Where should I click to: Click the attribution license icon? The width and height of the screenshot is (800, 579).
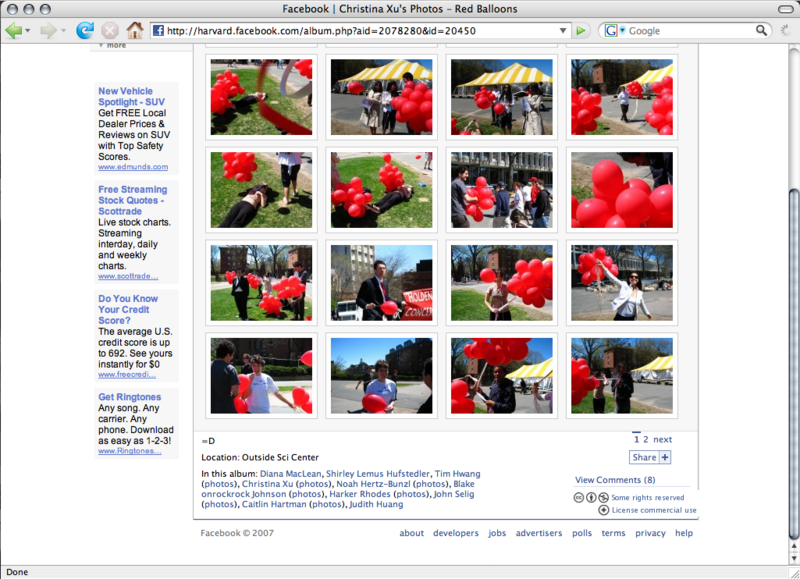(x=591, y=497)
